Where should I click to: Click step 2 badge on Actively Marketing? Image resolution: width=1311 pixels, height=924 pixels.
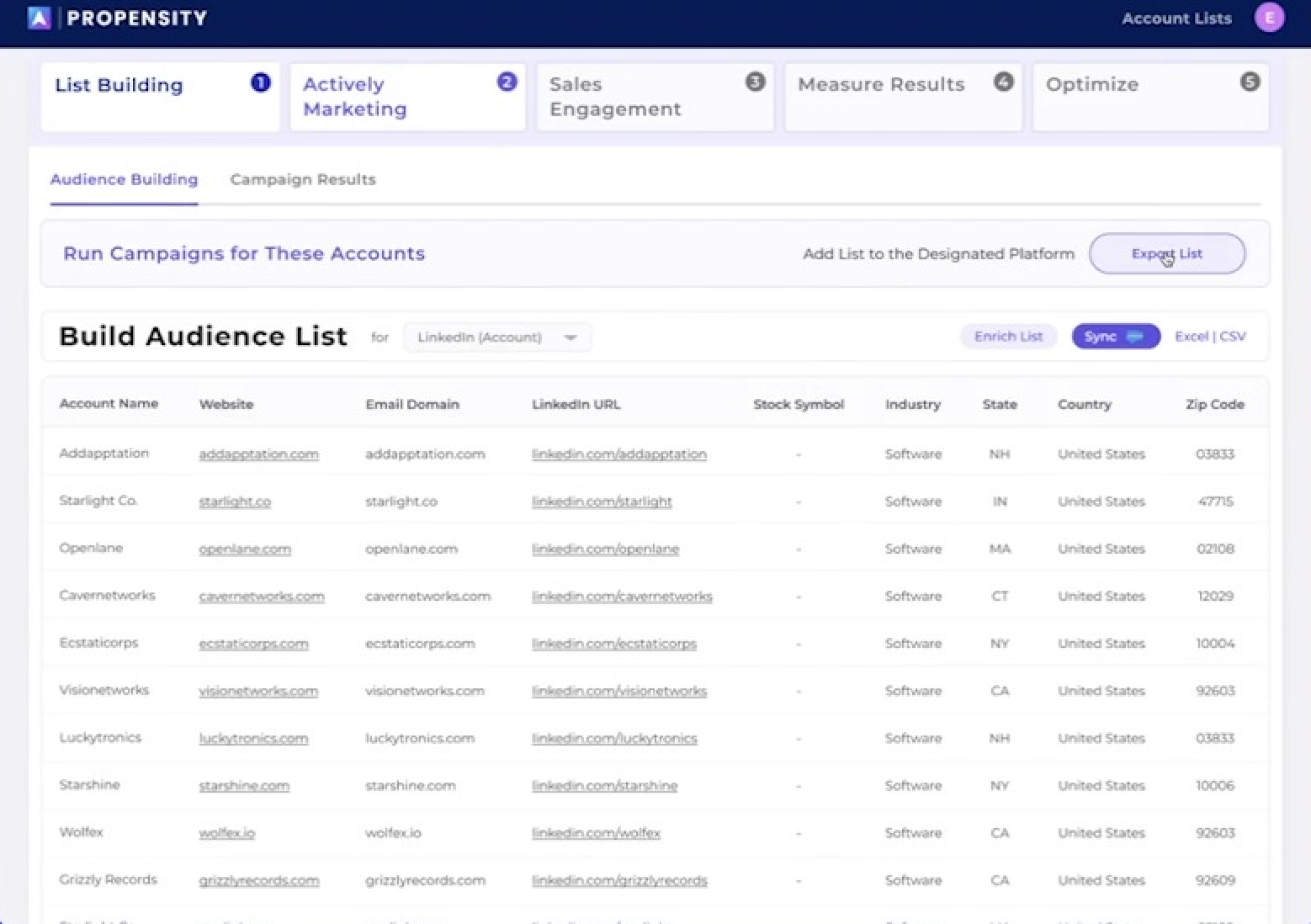[507, 82]
